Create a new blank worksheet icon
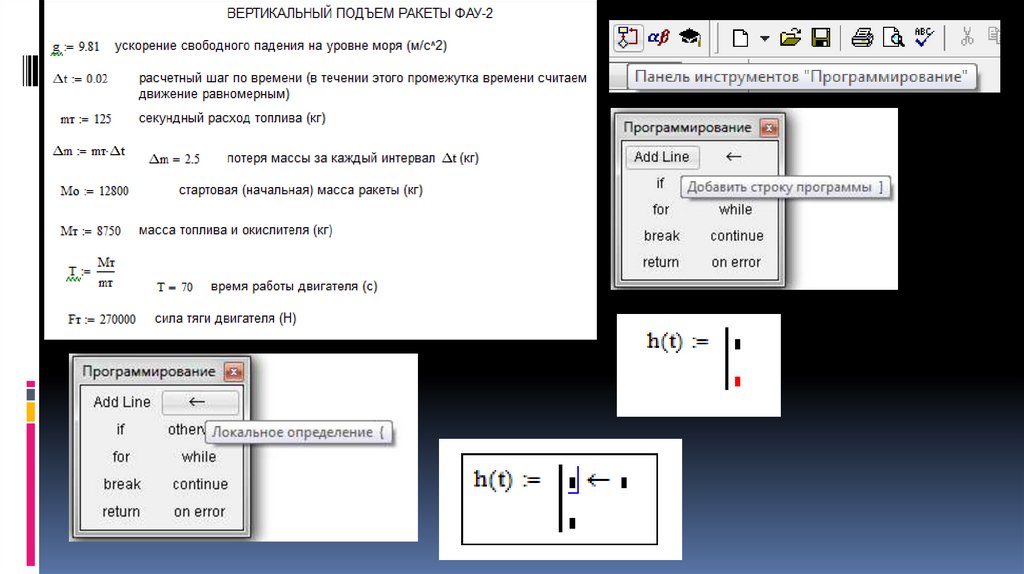Screen dimensions: 1024x574 click(x=740, y=39)
